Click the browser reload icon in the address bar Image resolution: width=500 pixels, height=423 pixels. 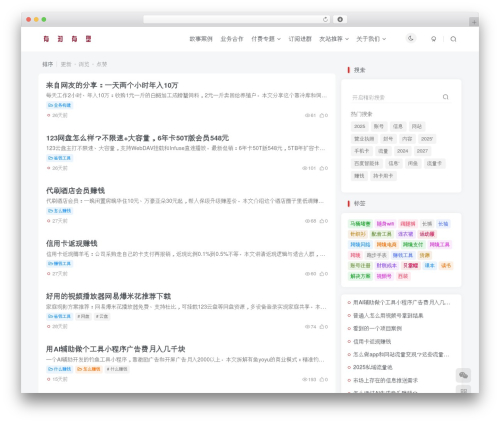point(325,20)
